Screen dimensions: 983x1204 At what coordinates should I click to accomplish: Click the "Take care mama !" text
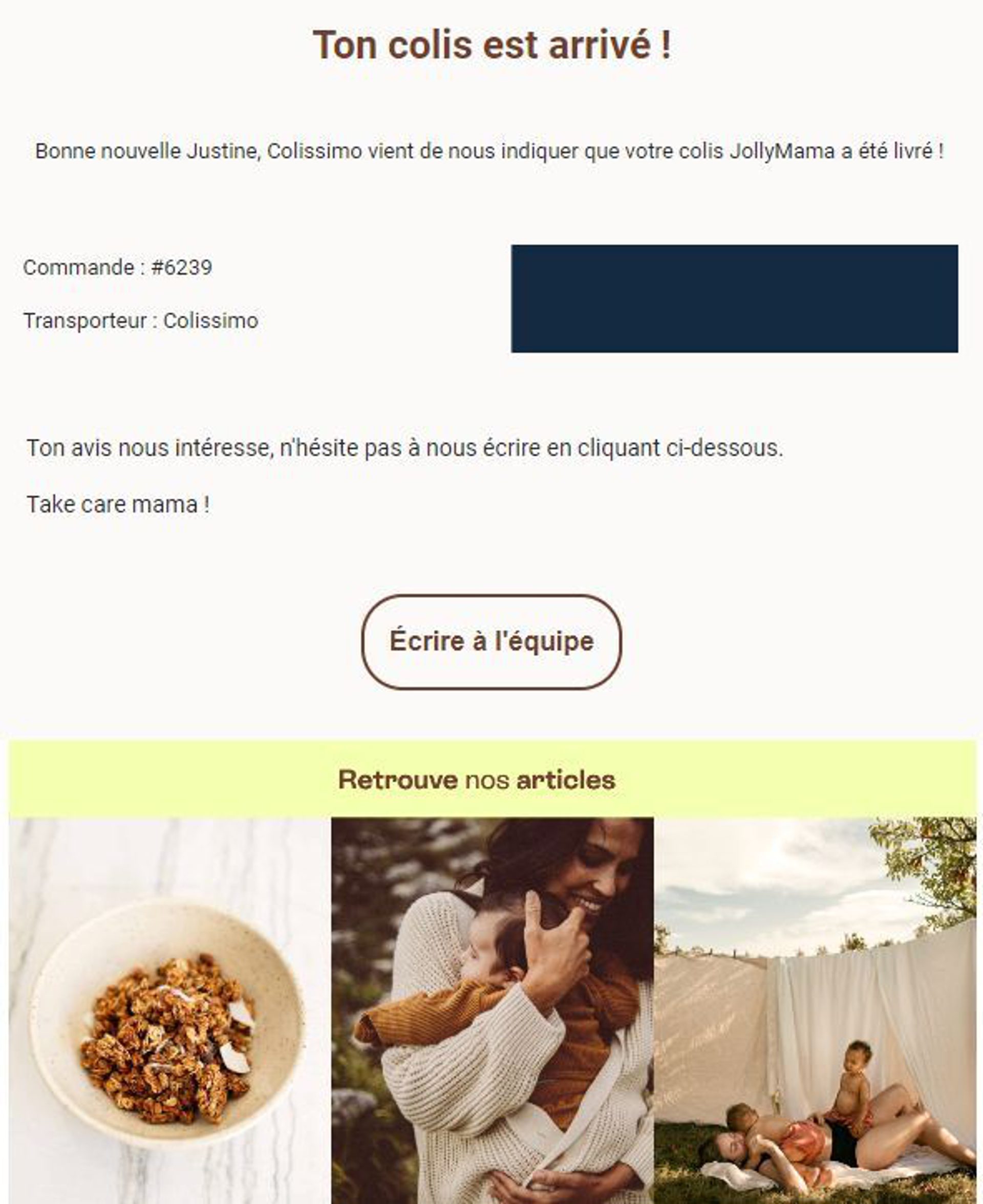pyautogui.click(x=118, y=504)
